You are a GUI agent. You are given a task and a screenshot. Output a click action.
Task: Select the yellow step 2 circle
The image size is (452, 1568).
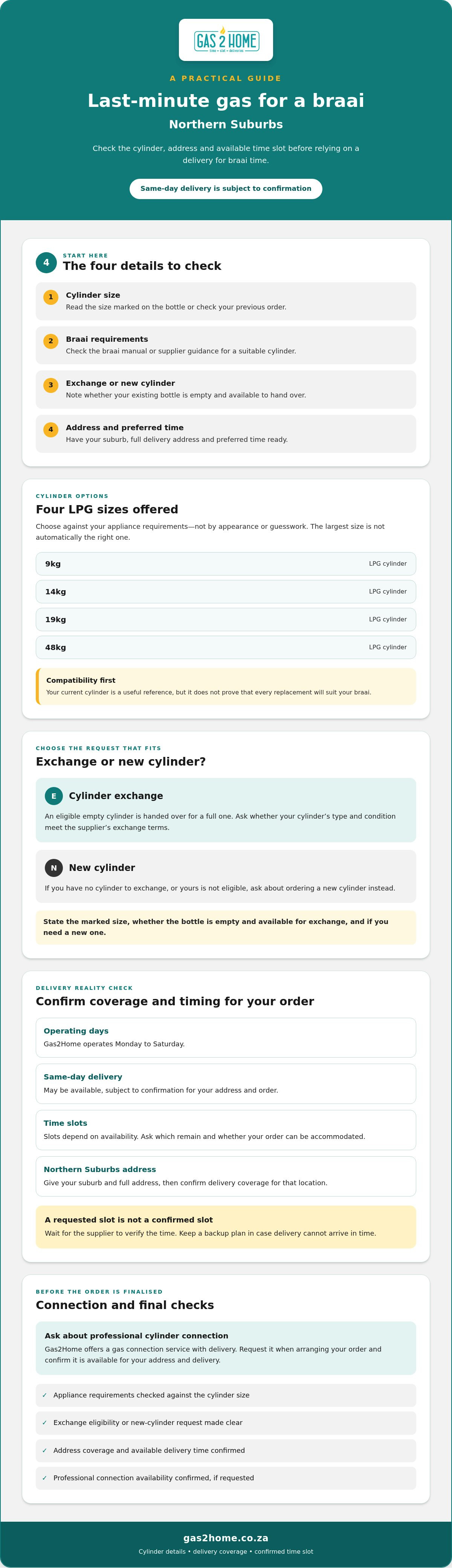pos(50,341)
